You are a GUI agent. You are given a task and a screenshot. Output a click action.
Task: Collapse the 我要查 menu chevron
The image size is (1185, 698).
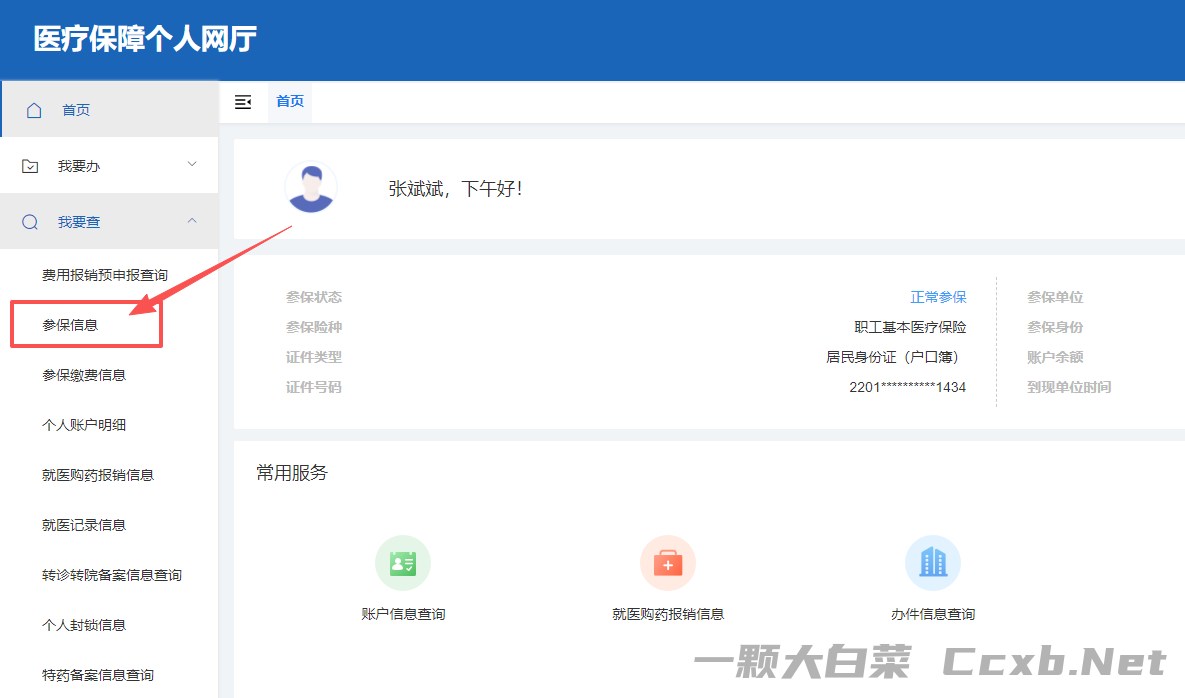pyautogui.click(x=192, y=221)
